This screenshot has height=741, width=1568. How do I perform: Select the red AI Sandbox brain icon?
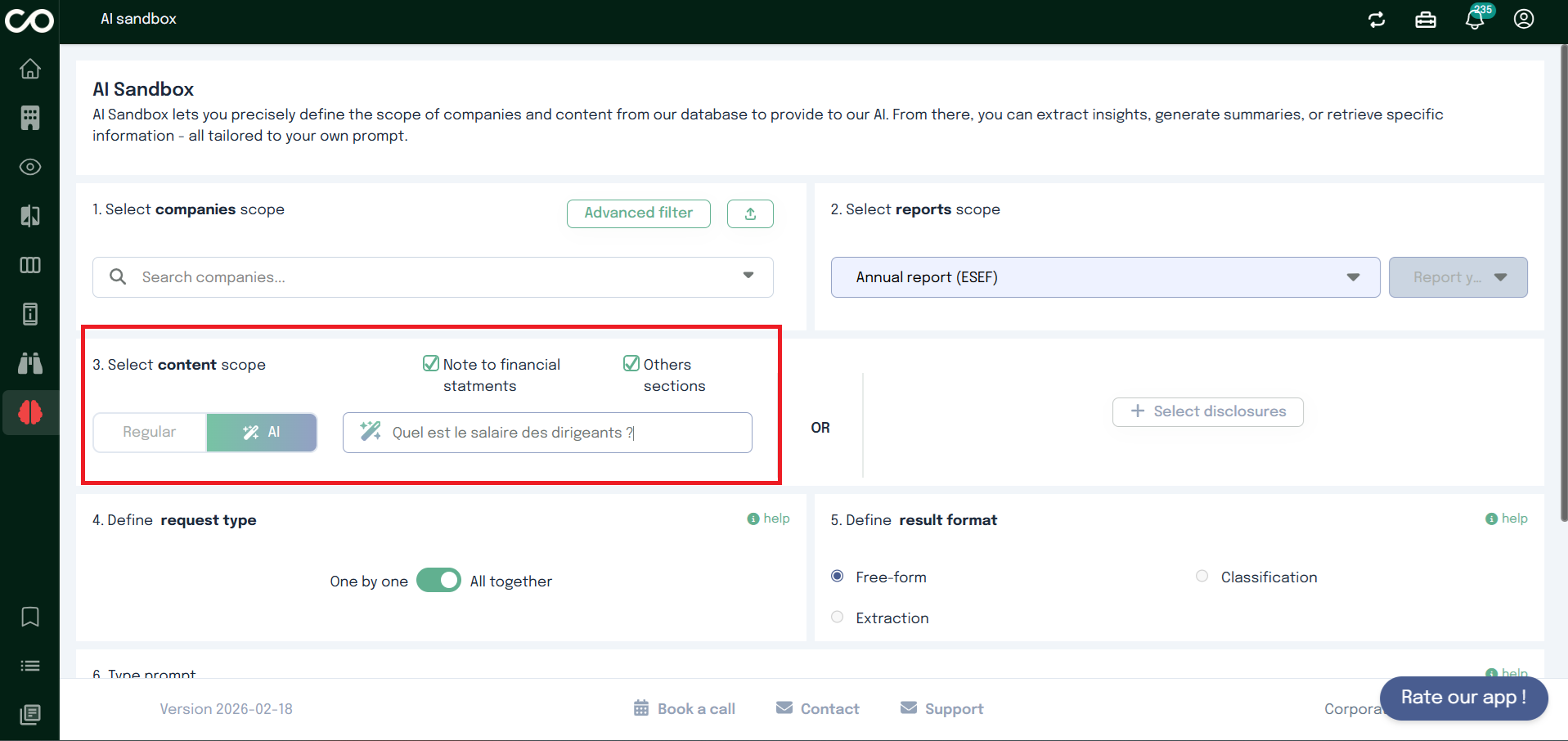point(29,412)
